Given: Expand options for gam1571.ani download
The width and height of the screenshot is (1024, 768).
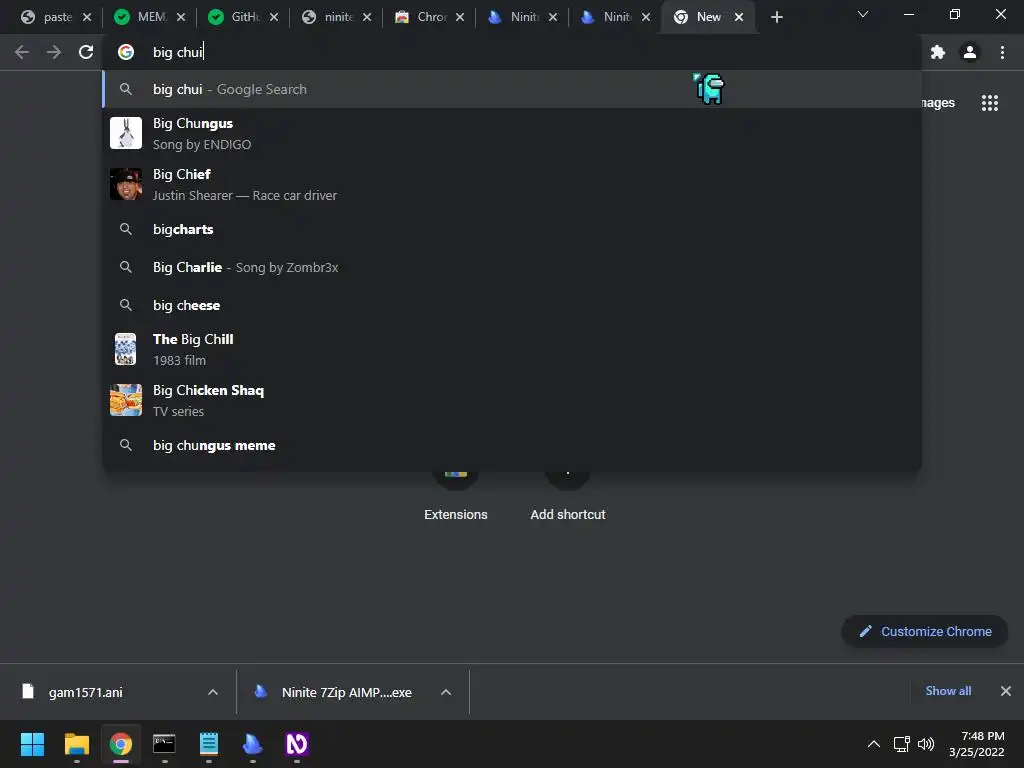Looking at the screenshot, I should (x=213, y=692).
